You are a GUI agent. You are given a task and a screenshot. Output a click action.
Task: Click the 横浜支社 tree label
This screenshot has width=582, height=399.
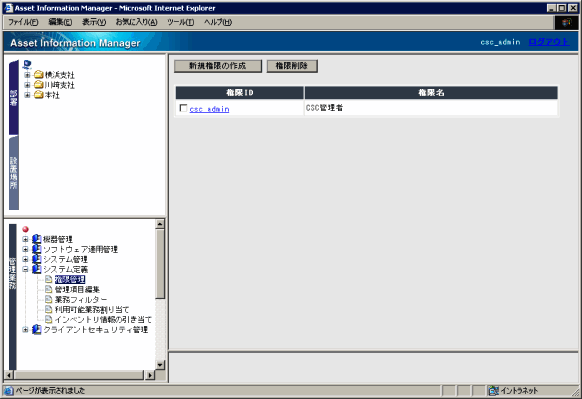pyautogui.click(x=60, y=75)
